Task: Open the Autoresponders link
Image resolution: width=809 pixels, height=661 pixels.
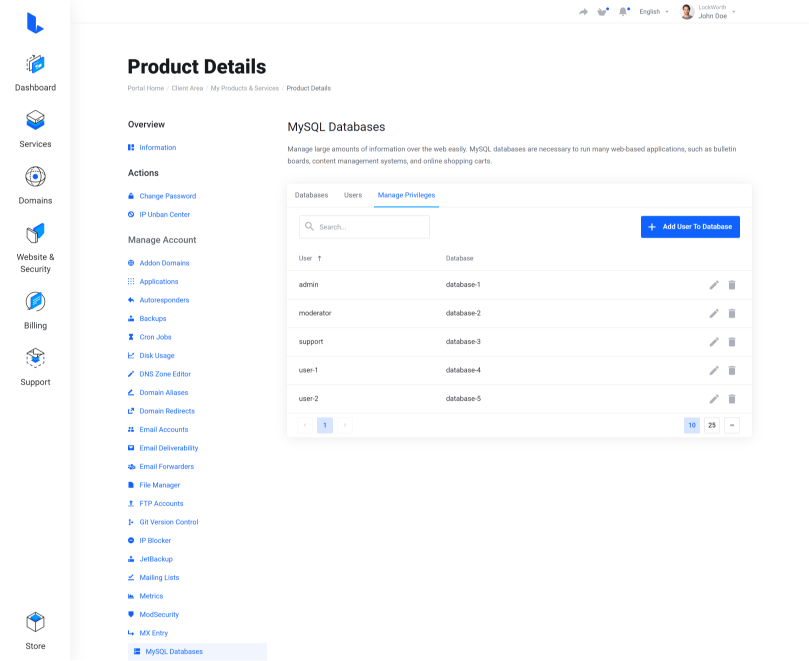Action: point(164,300)
